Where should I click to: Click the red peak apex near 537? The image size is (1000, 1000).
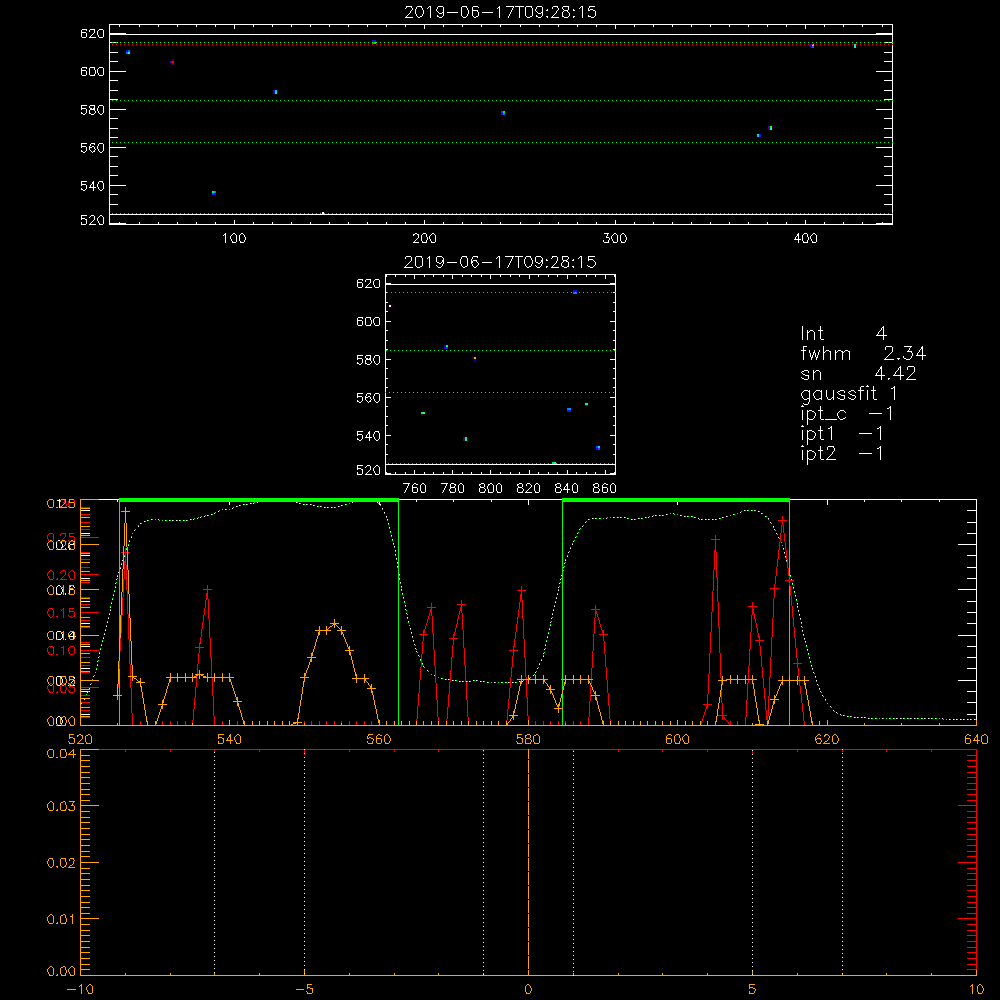(207, 589)
